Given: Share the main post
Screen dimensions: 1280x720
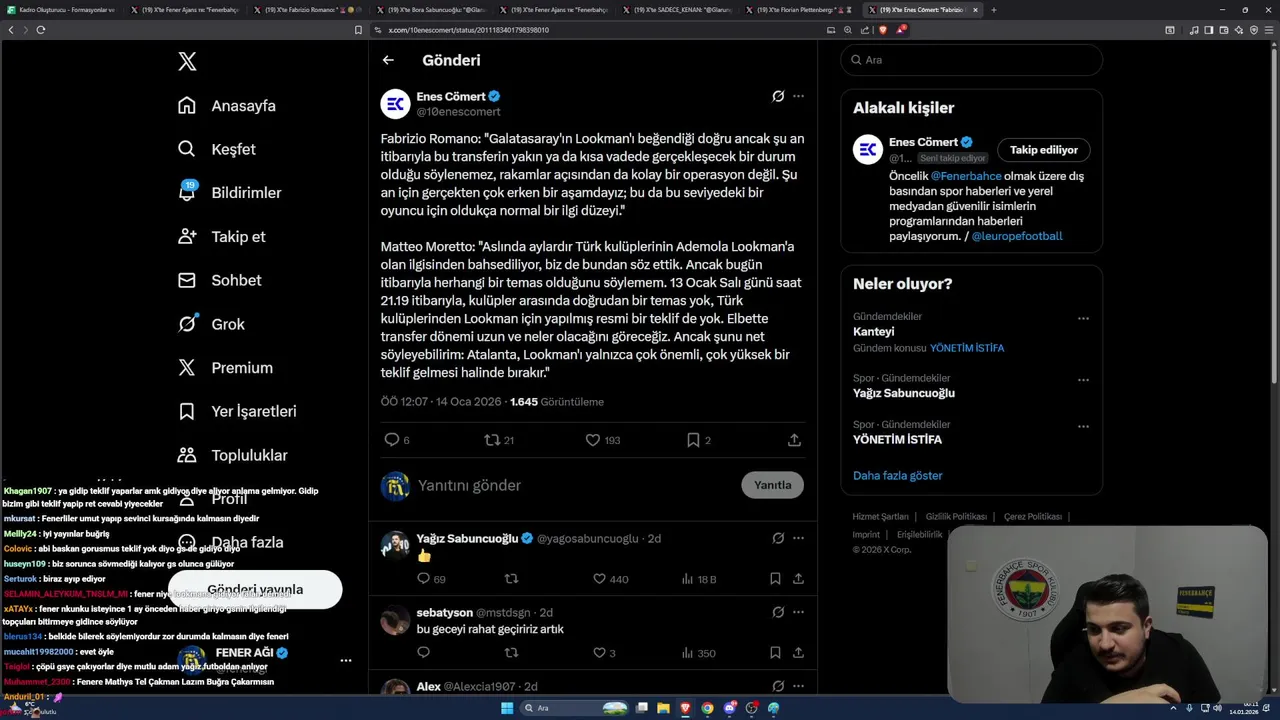Looking at the screenshot, I should click(x=794, y=440).
